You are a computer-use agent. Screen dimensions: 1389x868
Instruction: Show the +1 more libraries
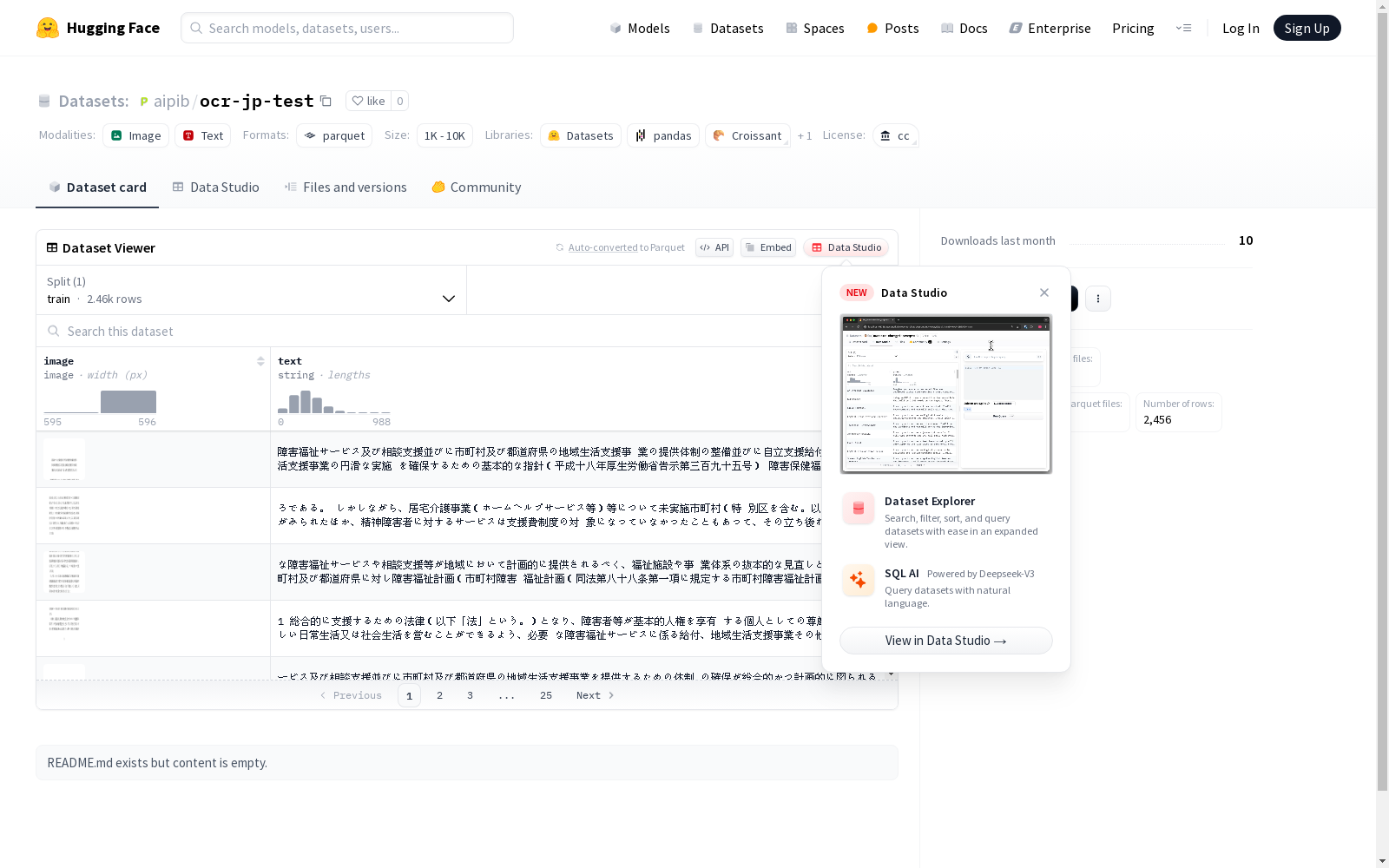(805, 135)
